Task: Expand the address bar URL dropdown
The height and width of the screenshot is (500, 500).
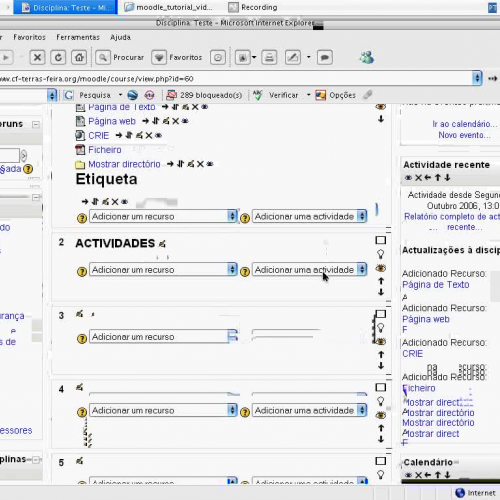Action: click(477, 78)
